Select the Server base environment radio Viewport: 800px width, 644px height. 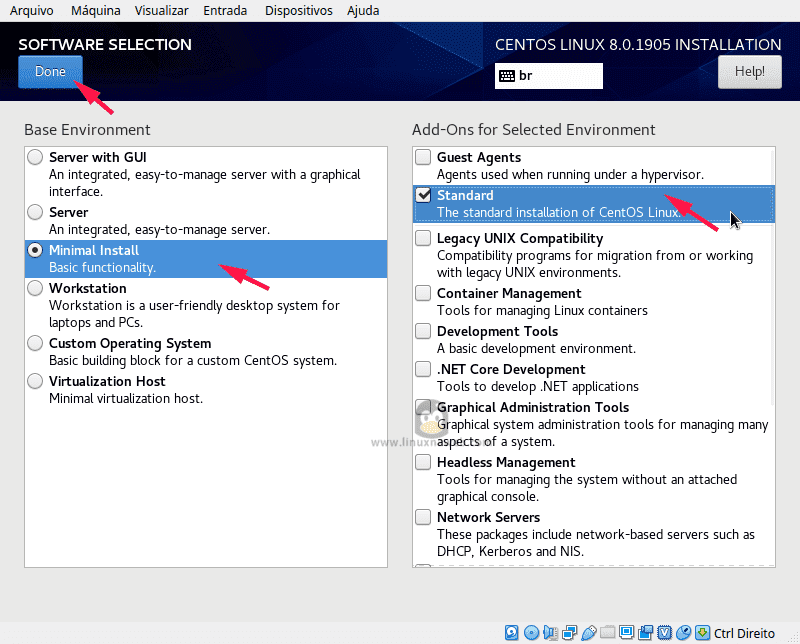click(x=35, y=212)
